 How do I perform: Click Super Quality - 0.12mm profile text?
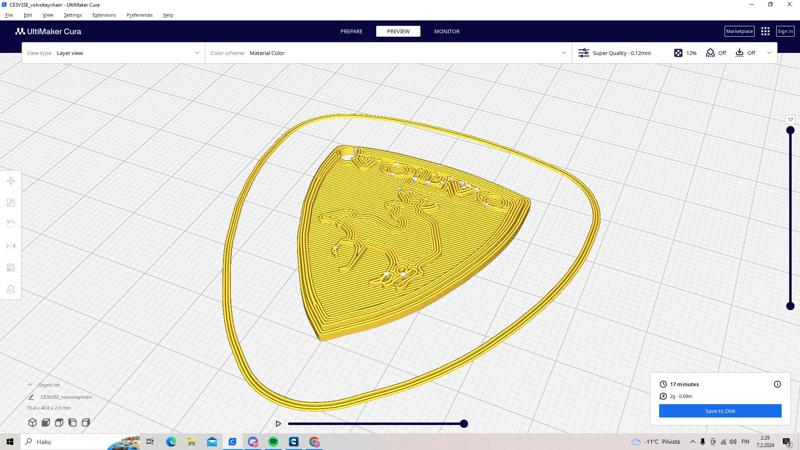coord(621,53)
